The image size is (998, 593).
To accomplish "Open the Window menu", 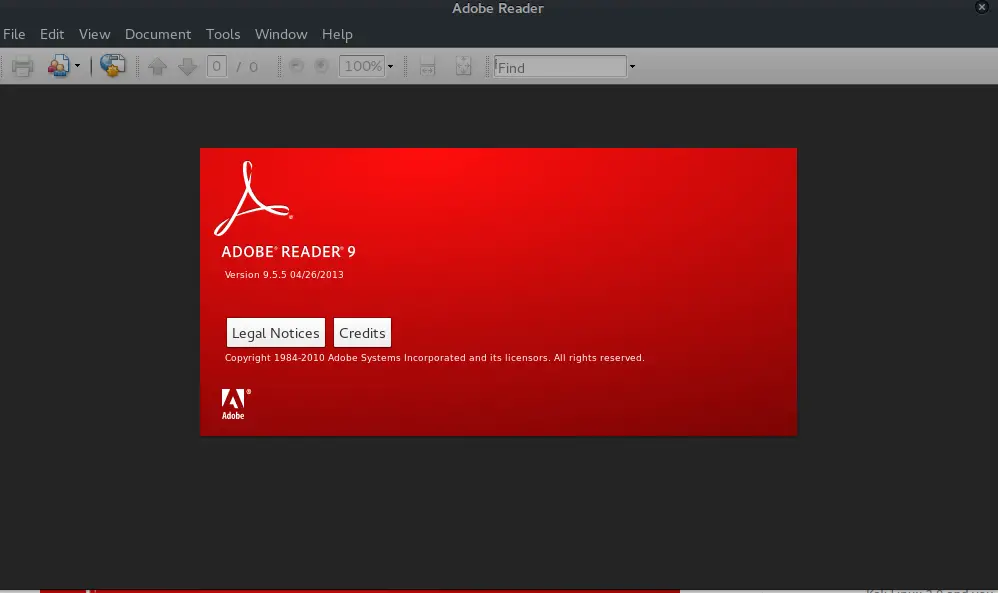I will click(281, 34).
